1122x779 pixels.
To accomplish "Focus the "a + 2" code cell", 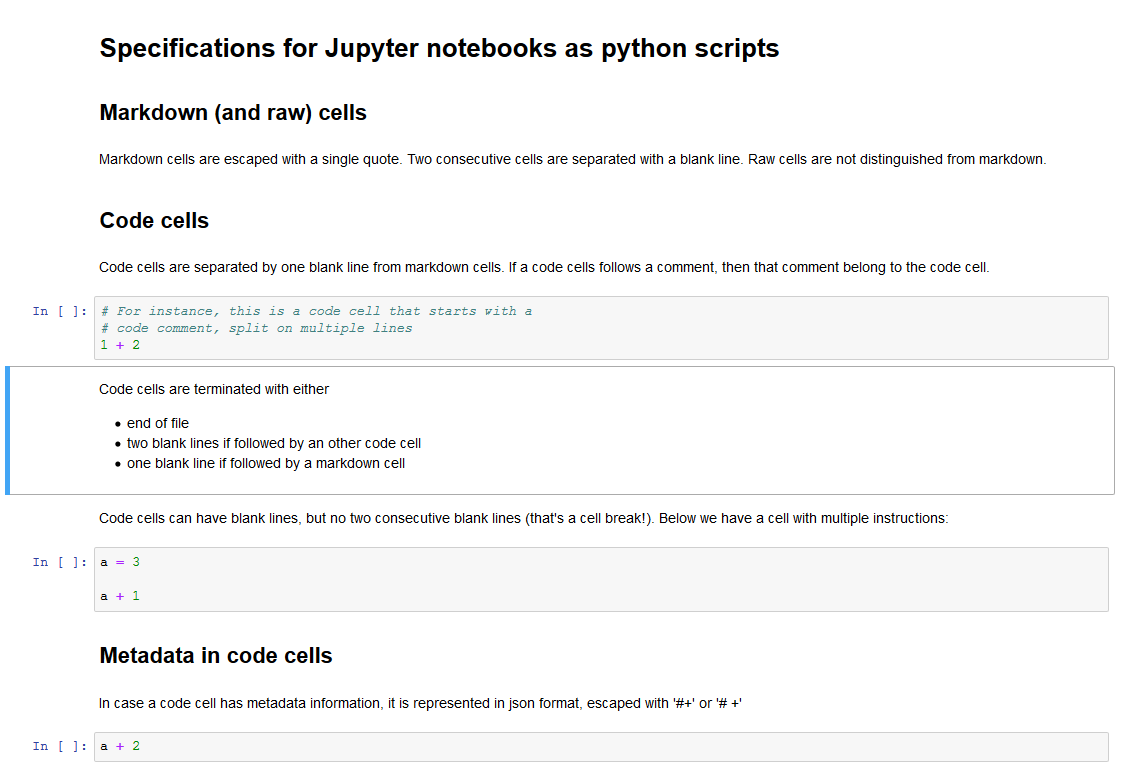I will [600, 746].
